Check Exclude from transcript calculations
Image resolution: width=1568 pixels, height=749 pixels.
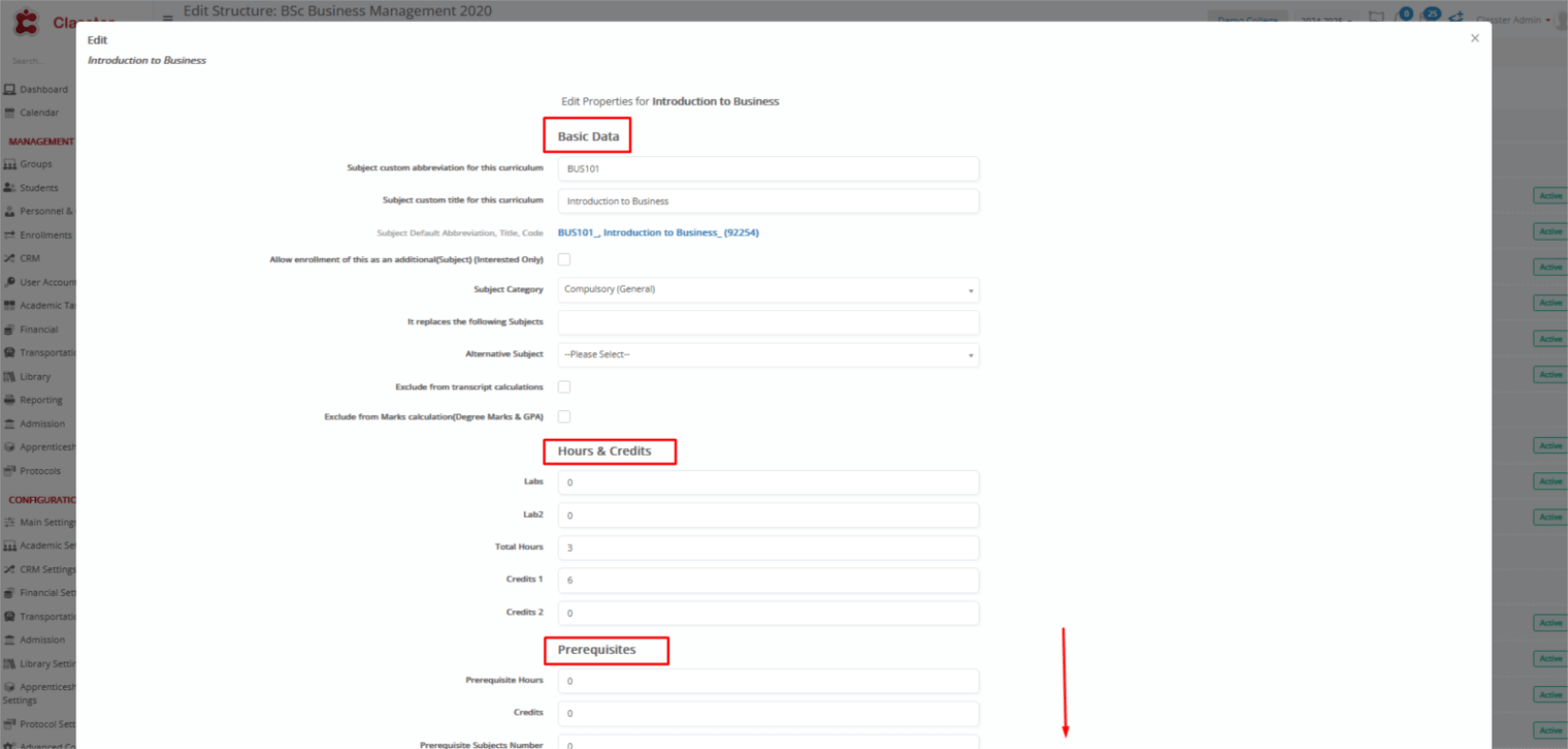click(x=564, y=386)
